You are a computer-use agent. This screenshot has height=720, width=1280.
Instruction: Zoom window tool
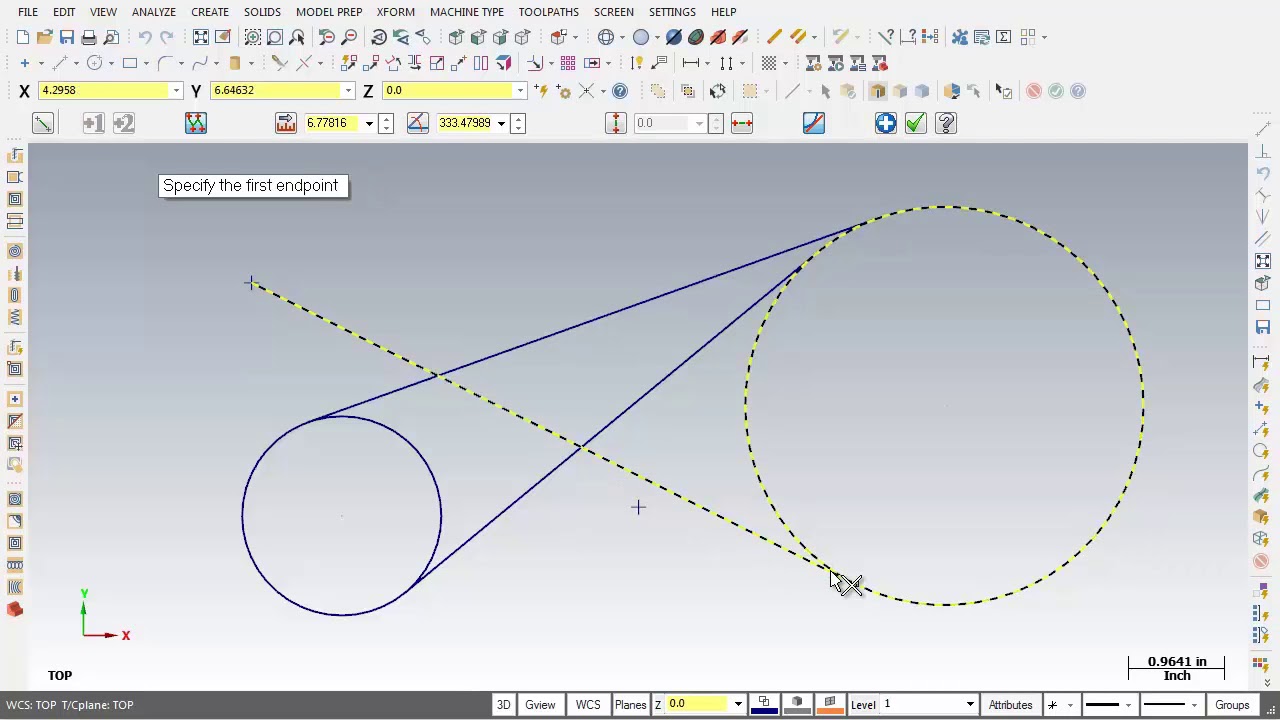pos(253,37)
